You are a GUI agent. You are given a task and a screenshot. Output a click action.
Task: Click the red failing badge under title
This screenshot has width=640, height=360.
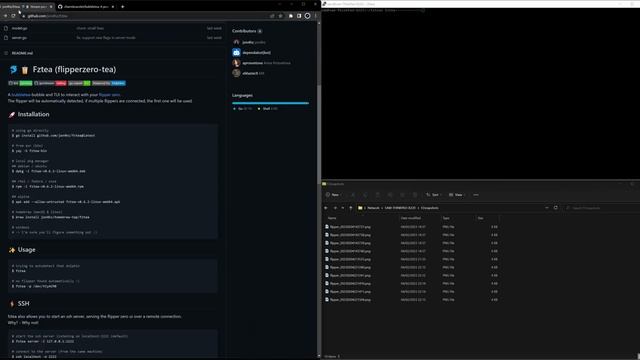click(x=61, y=83)
